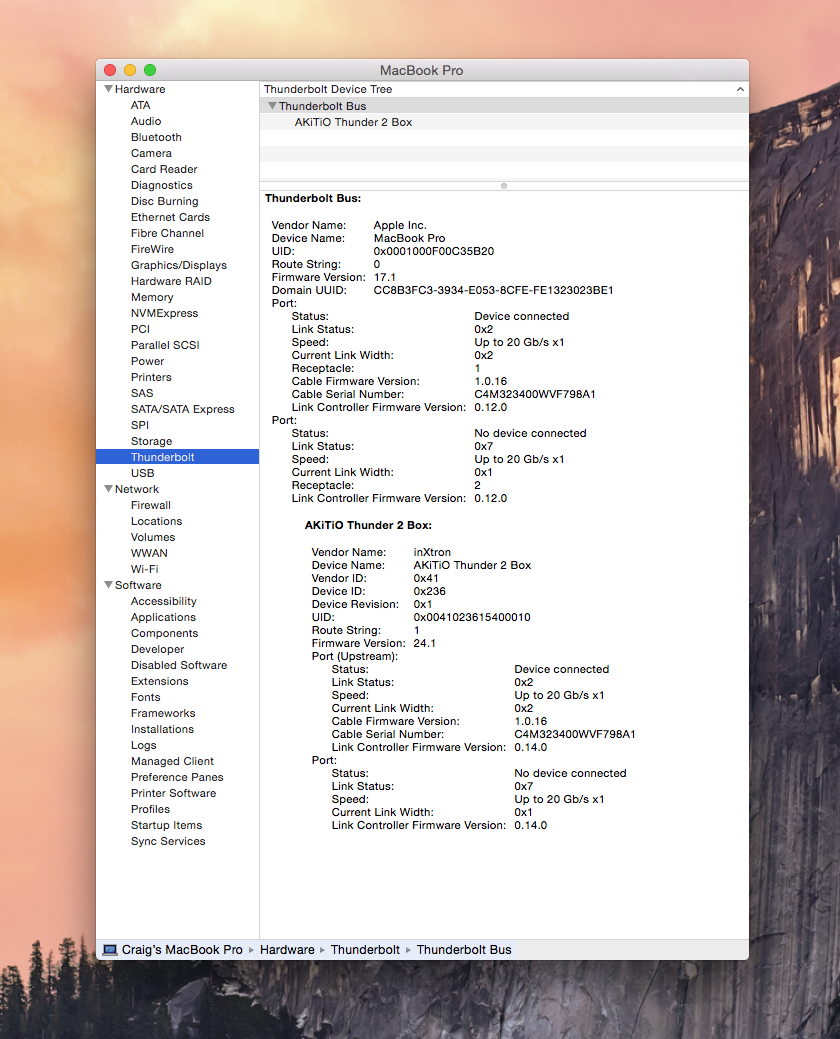Select USB in the sidebar
Image resolution: width=840 pixels, height=1039 pixels.
[x=142, y=473]
